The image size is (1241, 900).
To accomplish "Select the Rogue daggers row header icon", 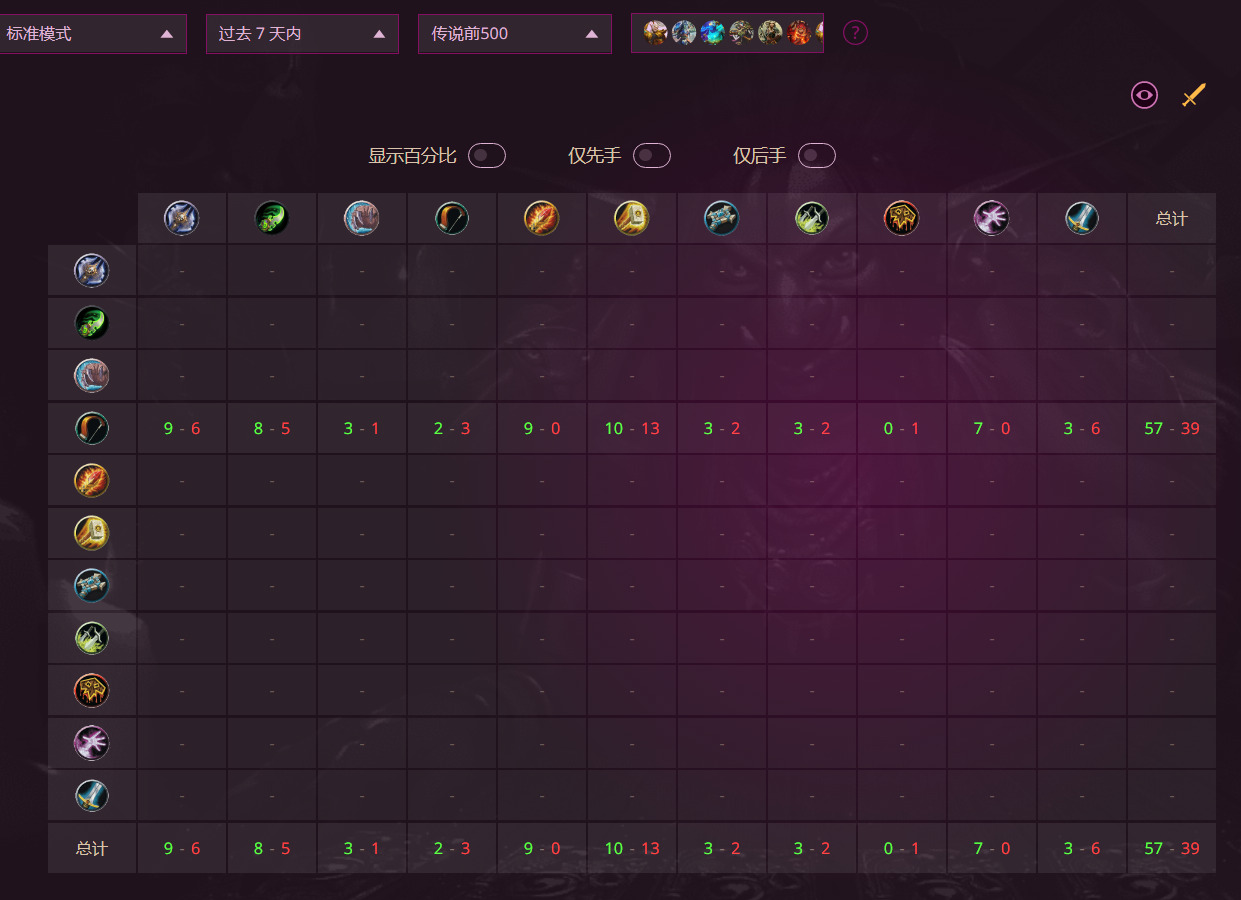I will 92,638.
